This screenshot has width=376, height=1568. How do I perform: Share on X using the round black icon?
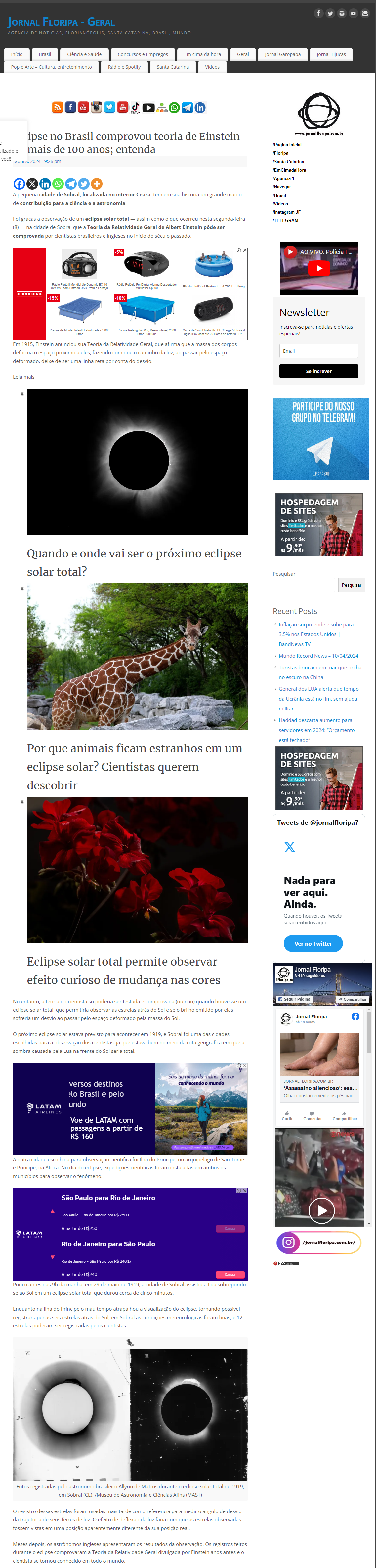(32, 184)
